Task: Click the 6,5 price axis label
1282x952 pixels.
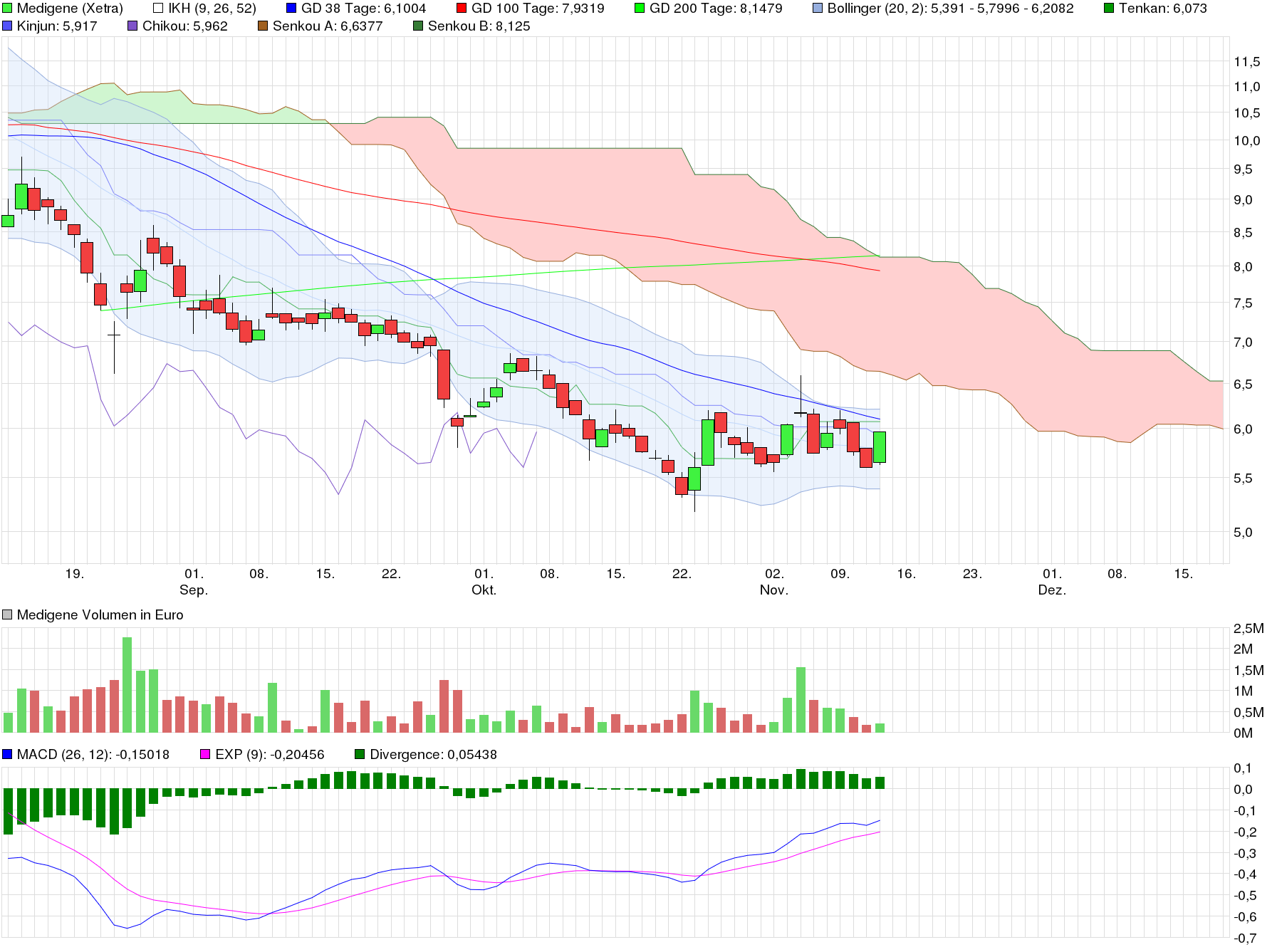Action: coord(1243,385)
